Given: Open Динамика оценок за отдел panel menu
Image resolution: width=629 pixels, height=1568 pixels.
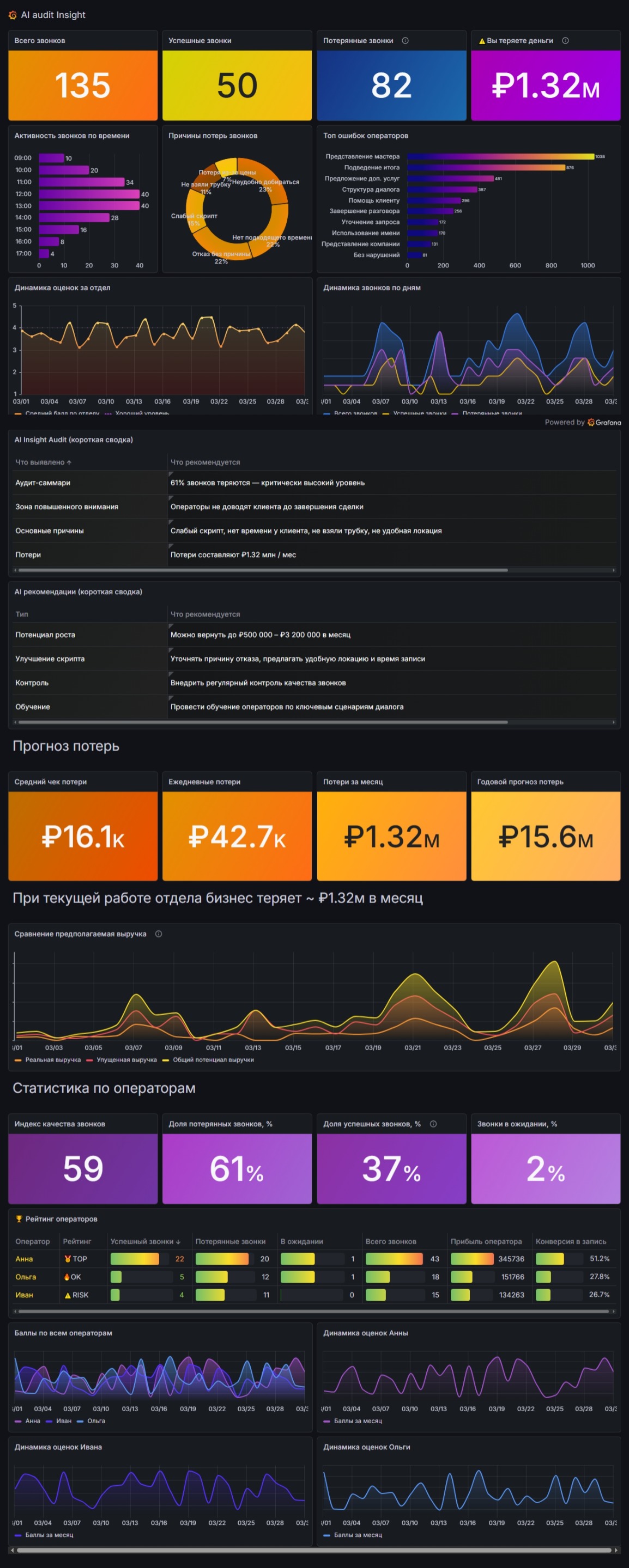Looking at the screenshot, I should (x=62, y=288).
